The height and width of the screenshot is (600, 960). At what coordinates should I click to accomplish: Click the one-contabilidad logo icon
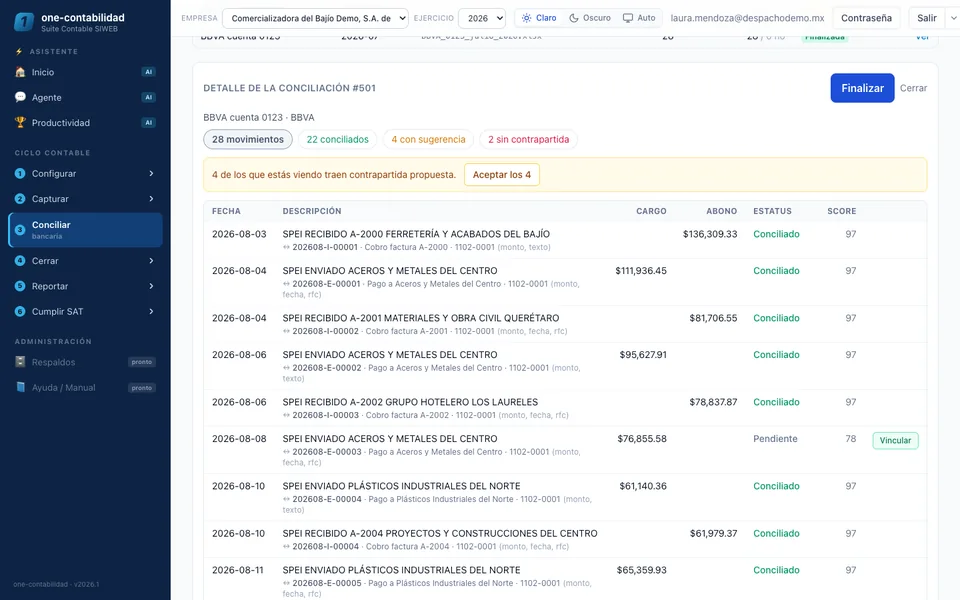point(24,22)
